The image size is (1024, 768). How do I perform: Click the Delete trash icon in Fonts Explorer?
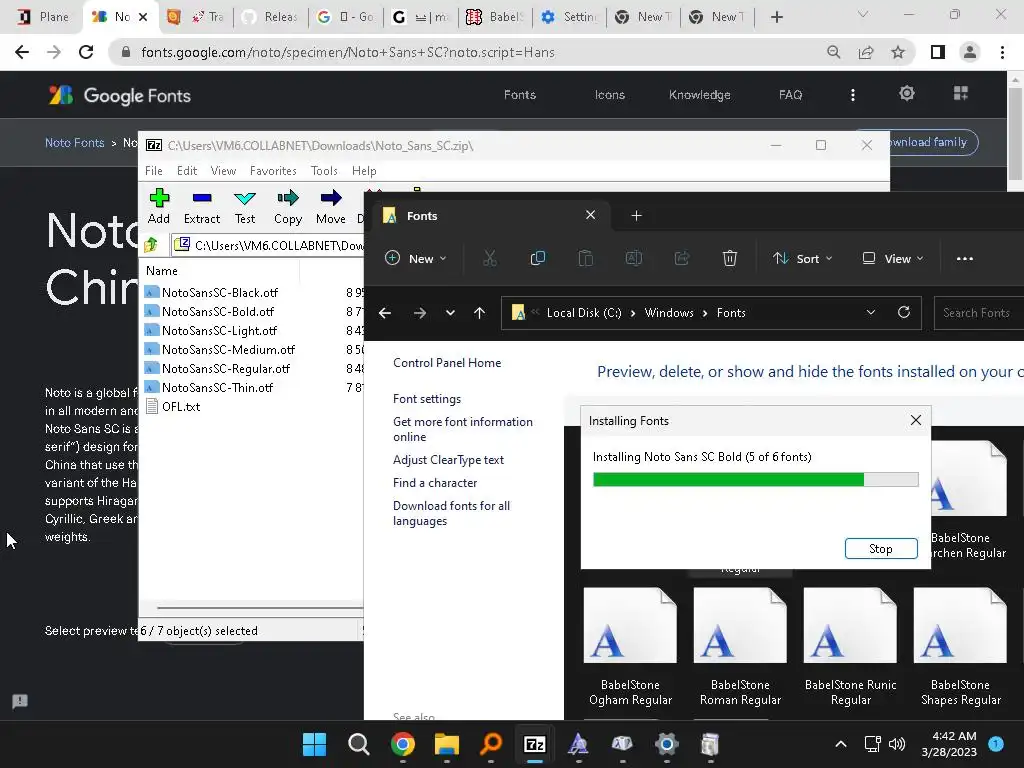coord(729,259)
